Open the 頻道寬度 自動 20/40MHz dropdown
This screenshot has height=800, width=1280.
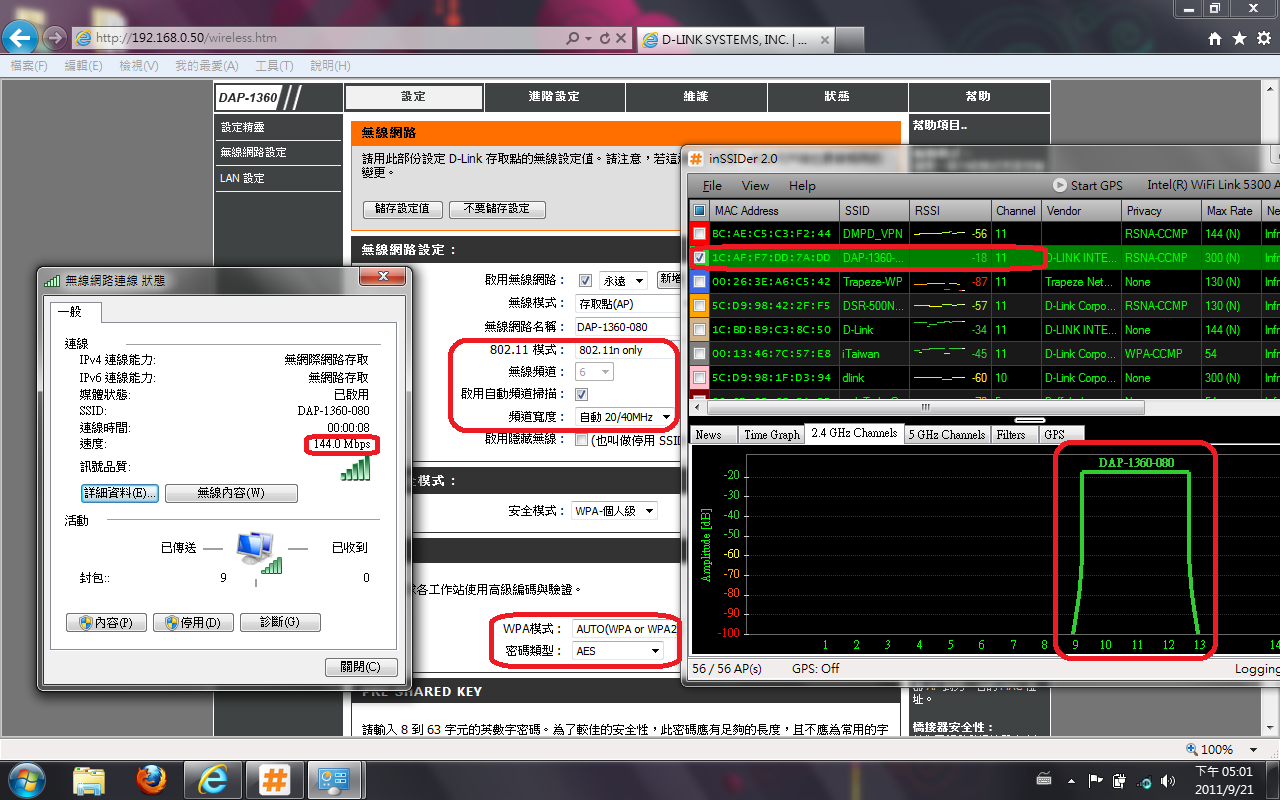[625, 417]
